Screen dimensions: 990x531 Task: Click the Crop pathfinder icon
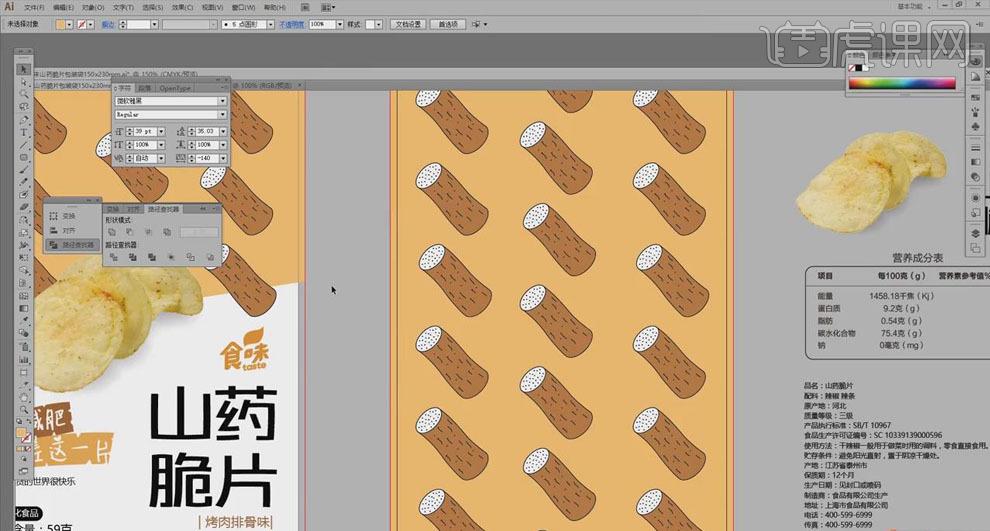click(x=171, y=257)
